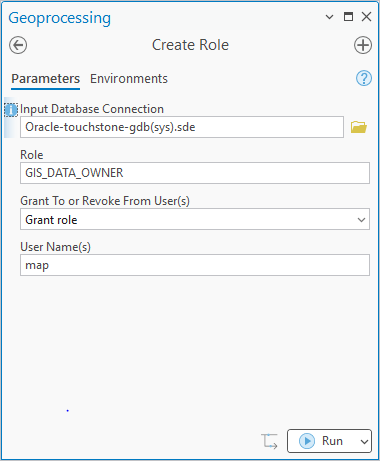Switch to the Parameters tab
380x461 pixels.
[x=46, y=79]
